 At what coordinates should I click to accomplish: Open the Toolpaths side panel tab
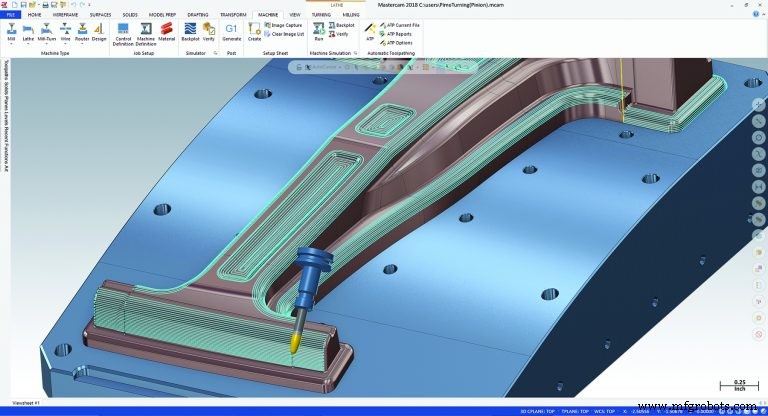click(x=6, y=69)
